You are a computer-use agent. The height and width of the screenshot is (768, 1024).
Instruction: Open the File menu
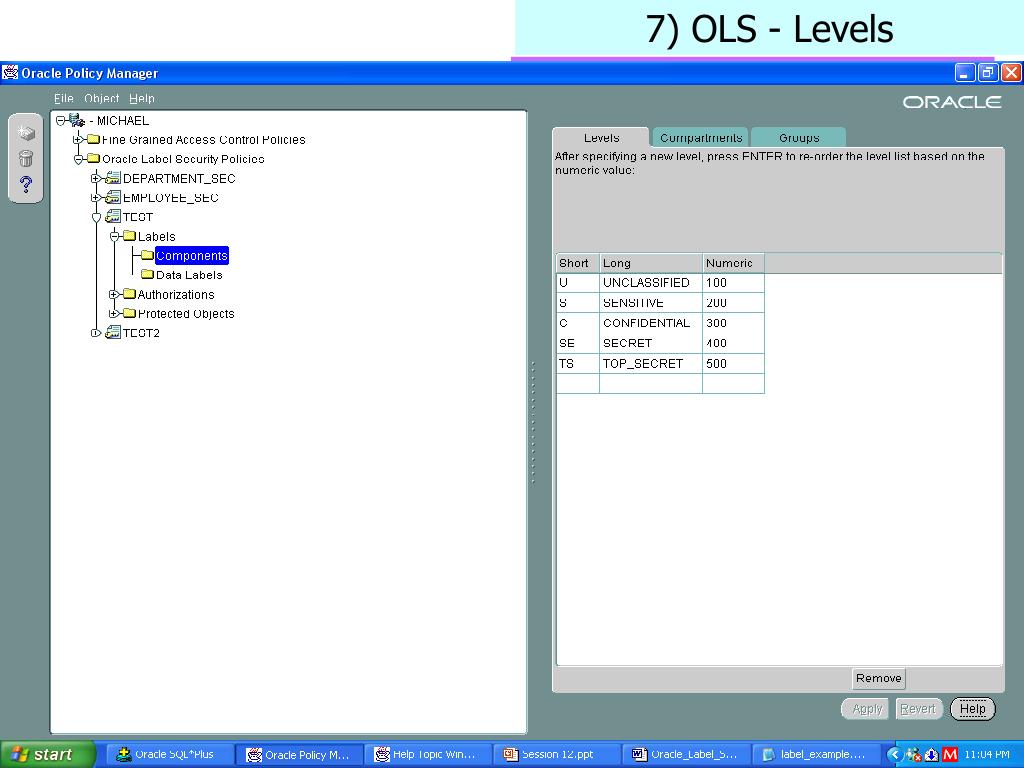click(x=63, y=99)
